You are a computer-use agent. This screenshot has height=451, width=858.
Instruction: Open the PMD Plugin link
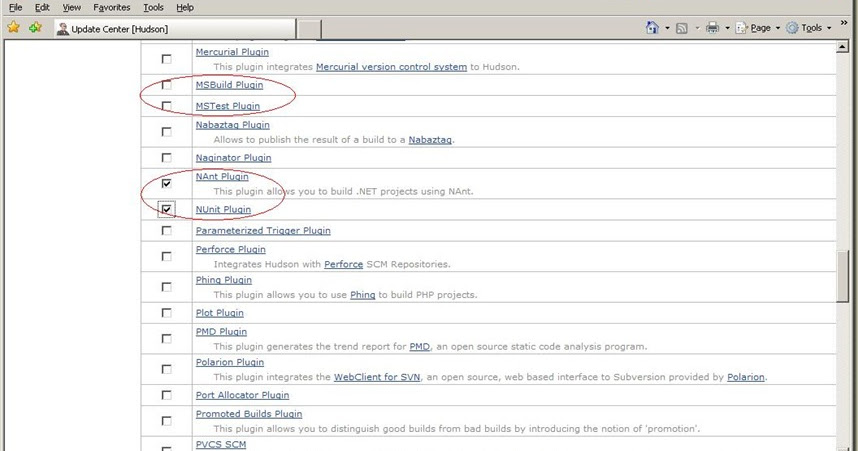222,332
